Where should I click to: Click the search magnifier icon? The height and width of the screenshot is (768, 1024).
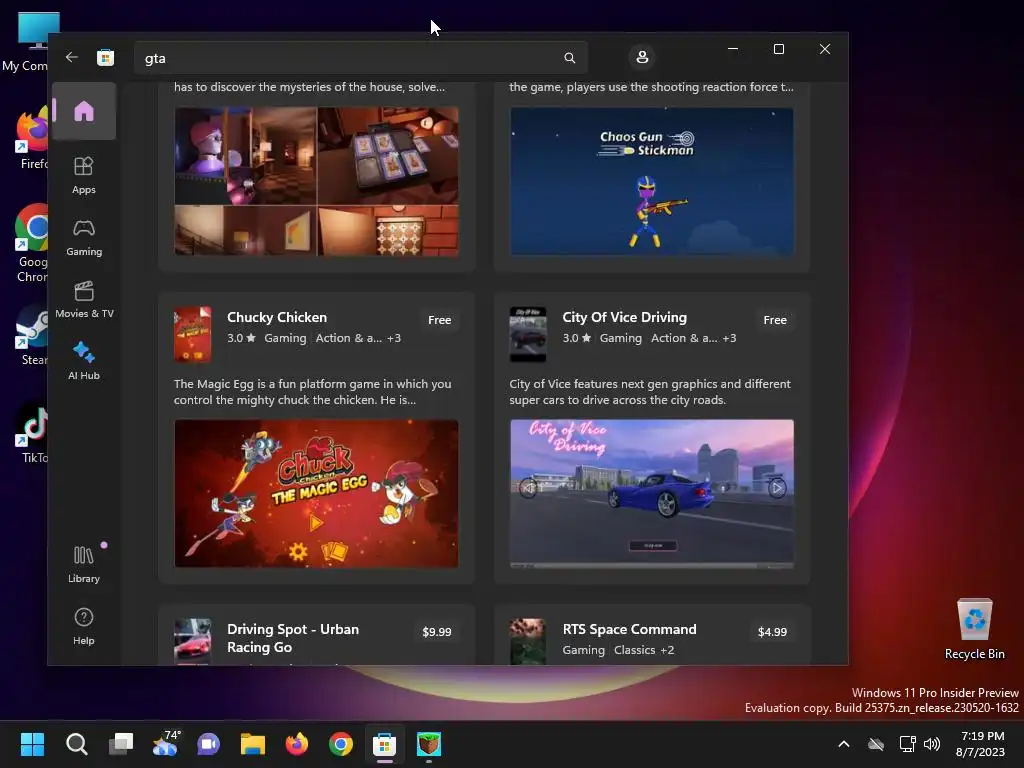pos(569,58)
